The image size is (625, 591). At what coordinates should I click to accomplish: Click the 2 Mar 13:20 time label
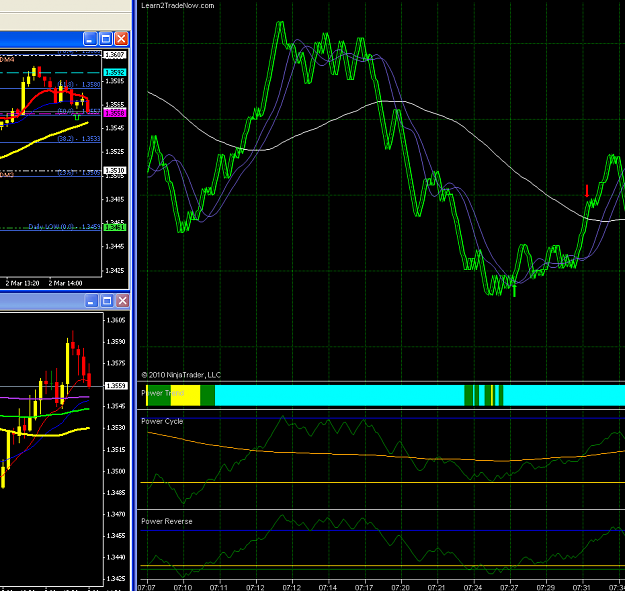point(22,283)
